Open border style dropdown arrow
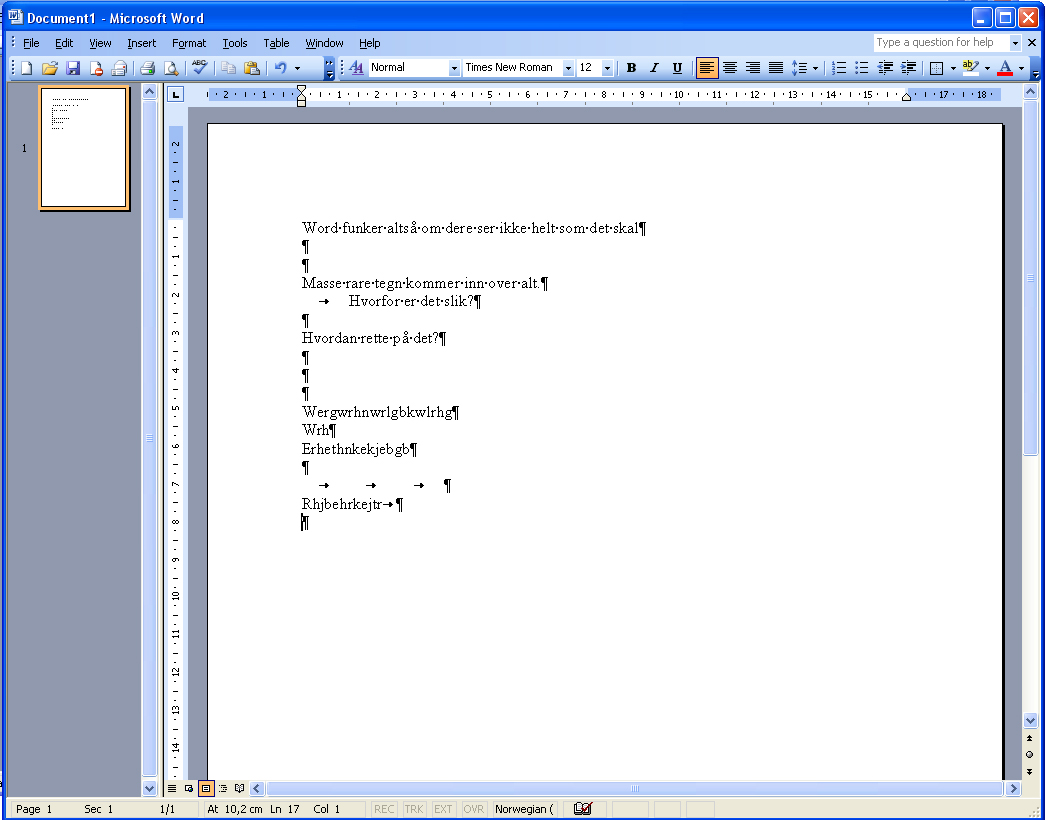 click(x=953, y=67)
